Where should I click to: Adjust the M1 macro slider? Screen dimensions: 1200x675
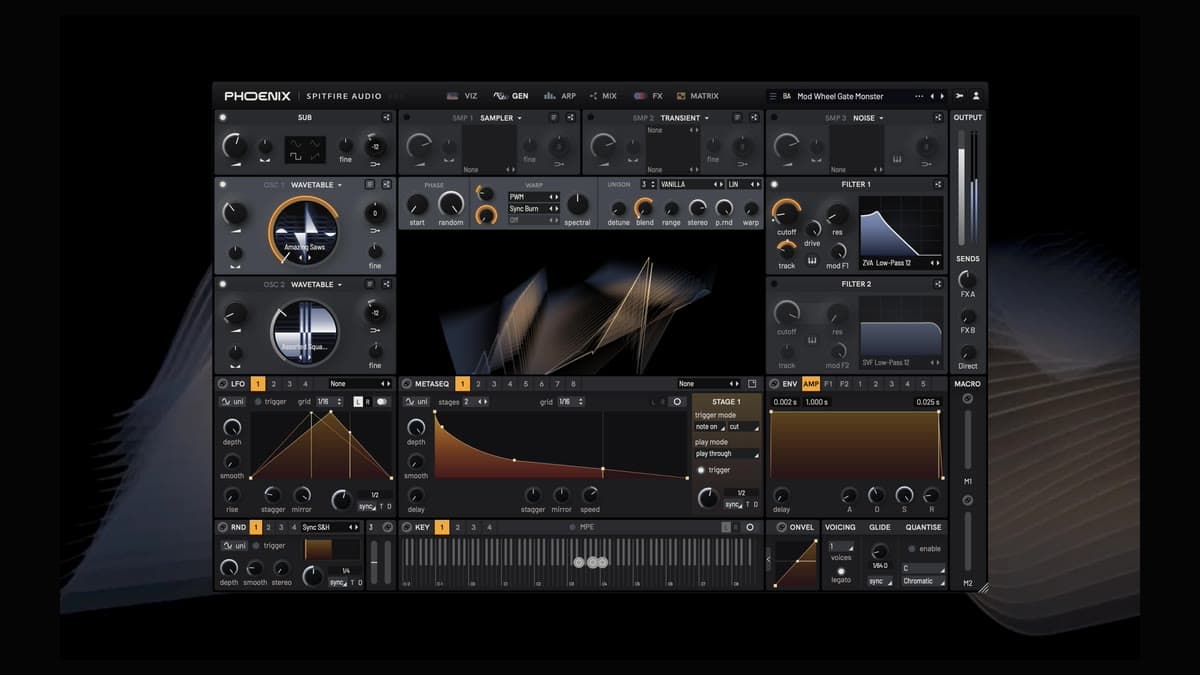(967, 440)
